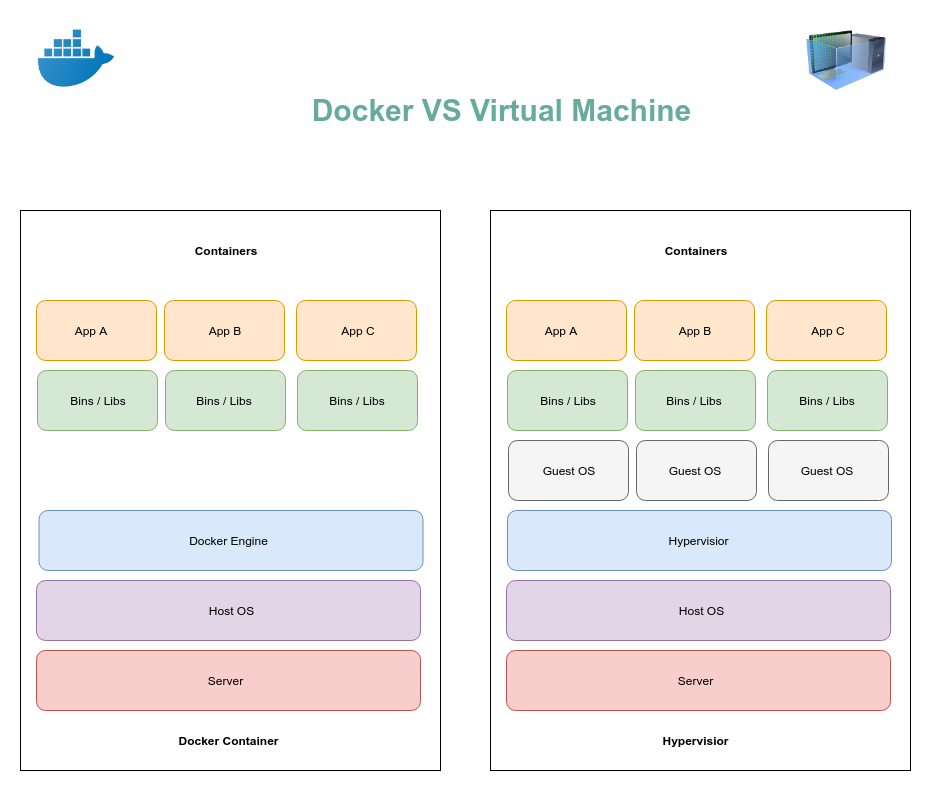Select the Containers heading in Docker diagram
This screenshot has height=791, width=931.
tap(226, 251)
